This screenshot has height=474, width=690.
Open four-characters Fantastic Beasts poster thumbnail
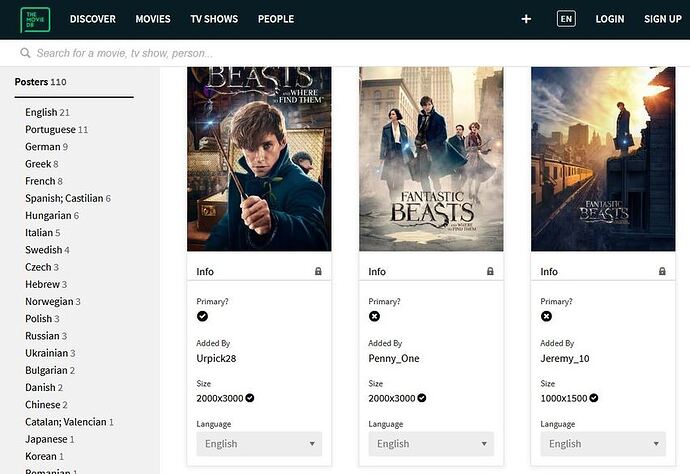pos(431,159)
